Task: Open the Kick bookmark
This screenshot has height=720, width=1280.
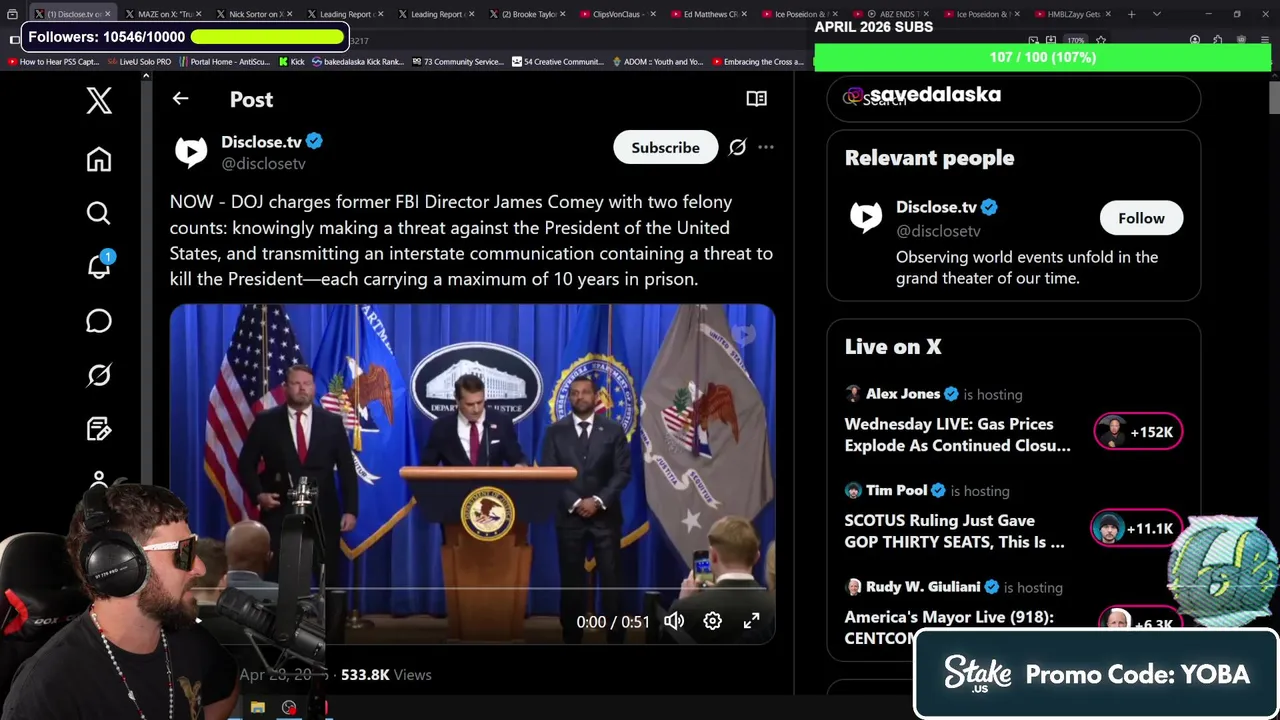Action: point(291,62)
